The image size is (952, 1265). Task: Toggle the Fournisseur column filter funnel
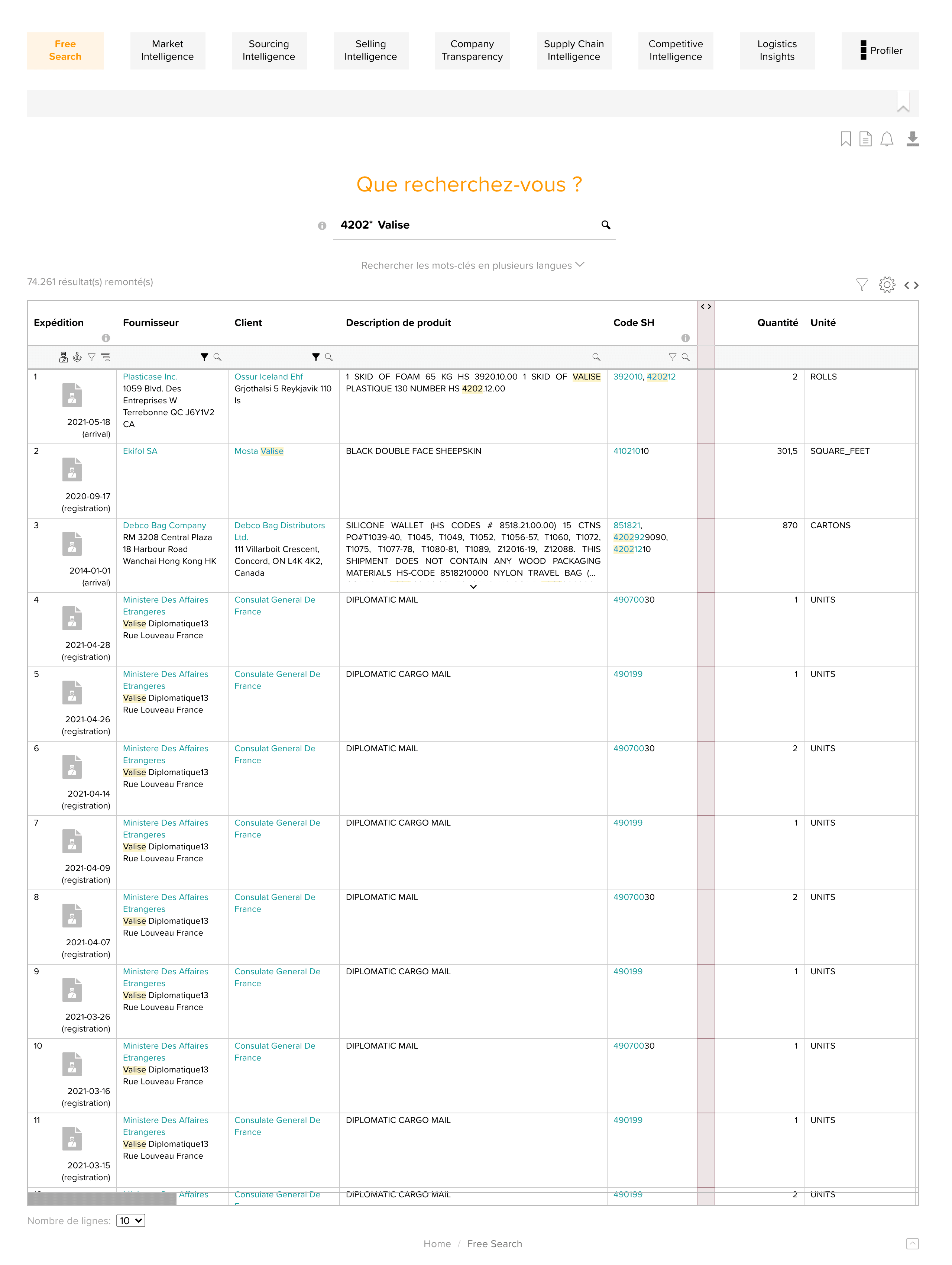tap(204, 357)
